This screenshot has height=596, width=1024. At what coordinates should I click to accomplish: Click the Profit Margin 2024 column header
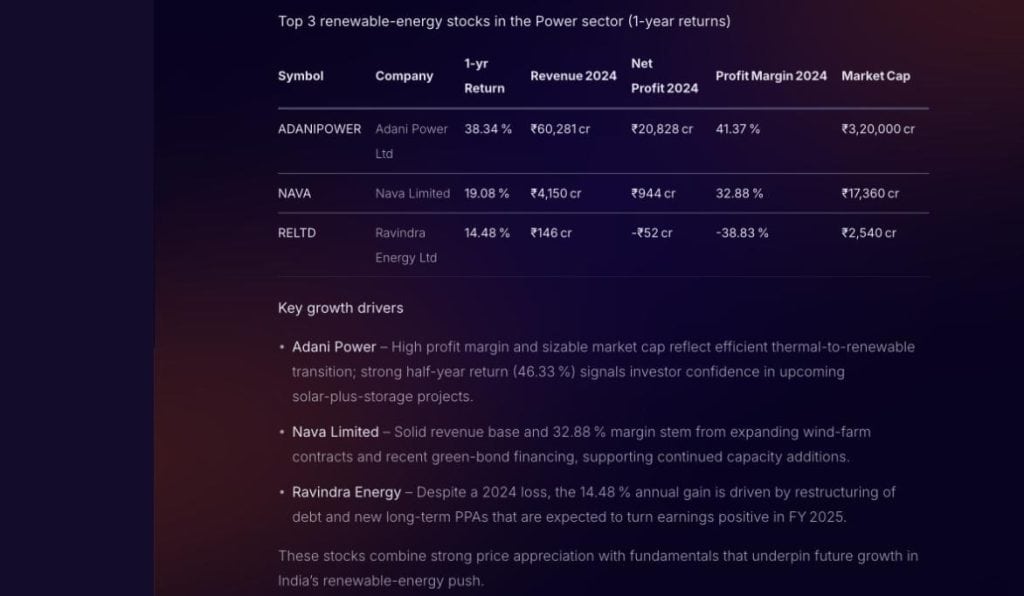pyautogui.click(x=771, y=76)
